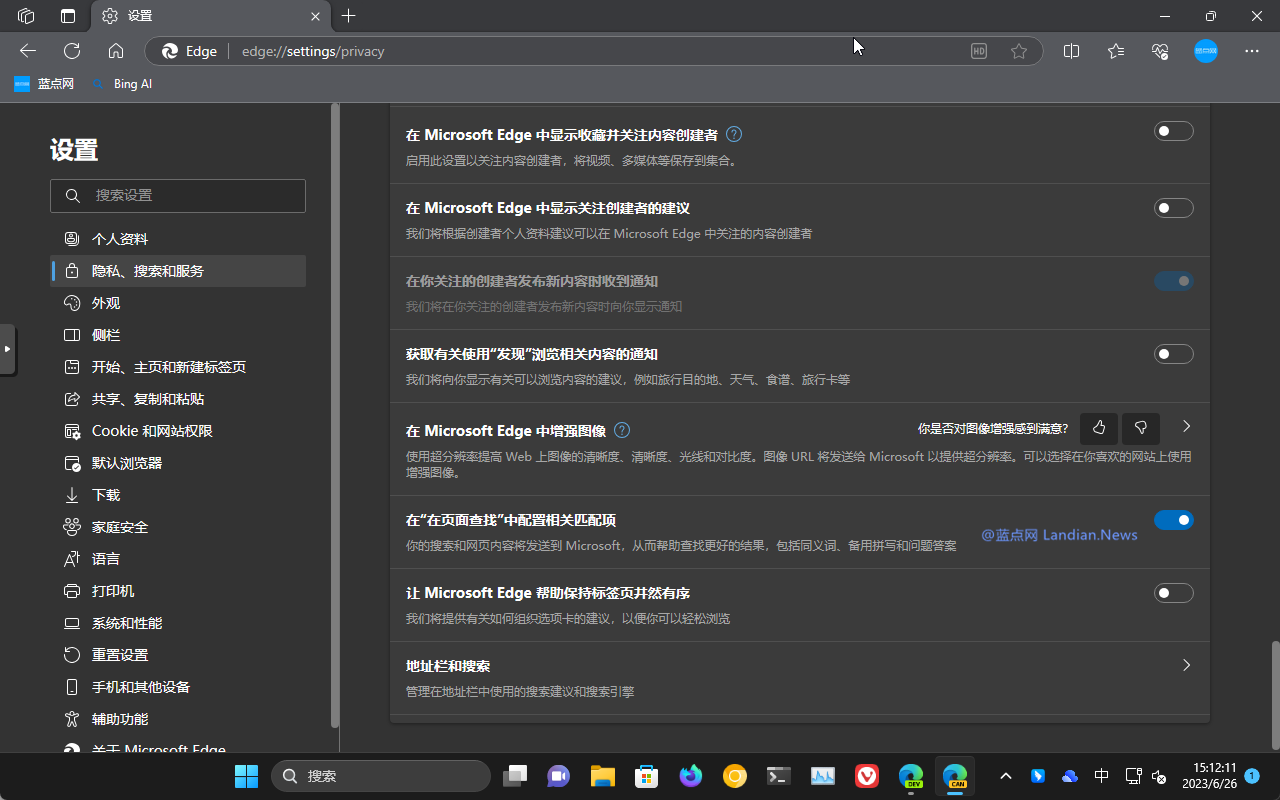Open Terminal from taskbar
Image resolution: width=1280 pixels, height=800 pixels.
coord(779,776)
